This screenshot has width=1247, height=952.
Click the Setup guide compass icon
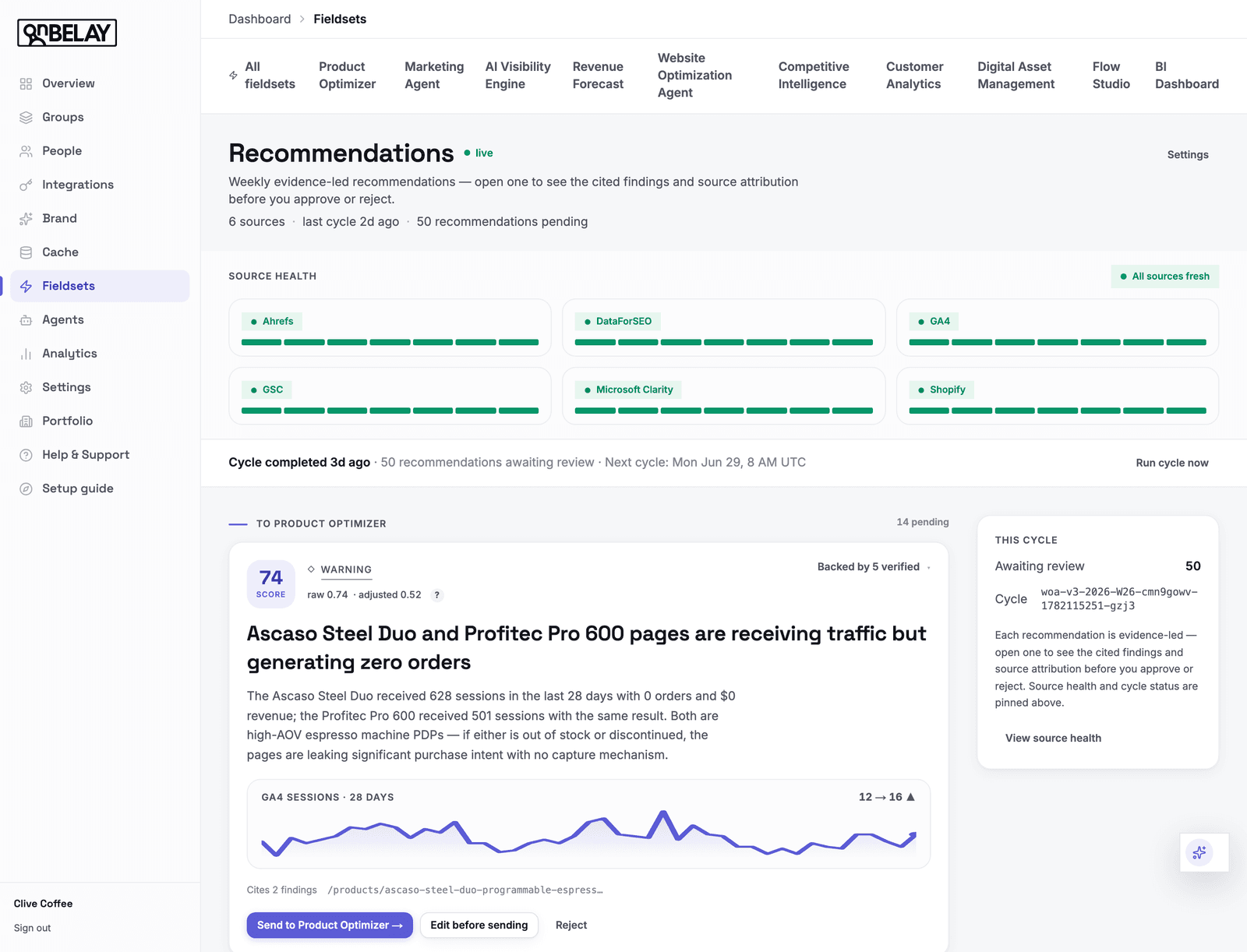point(26,488)
